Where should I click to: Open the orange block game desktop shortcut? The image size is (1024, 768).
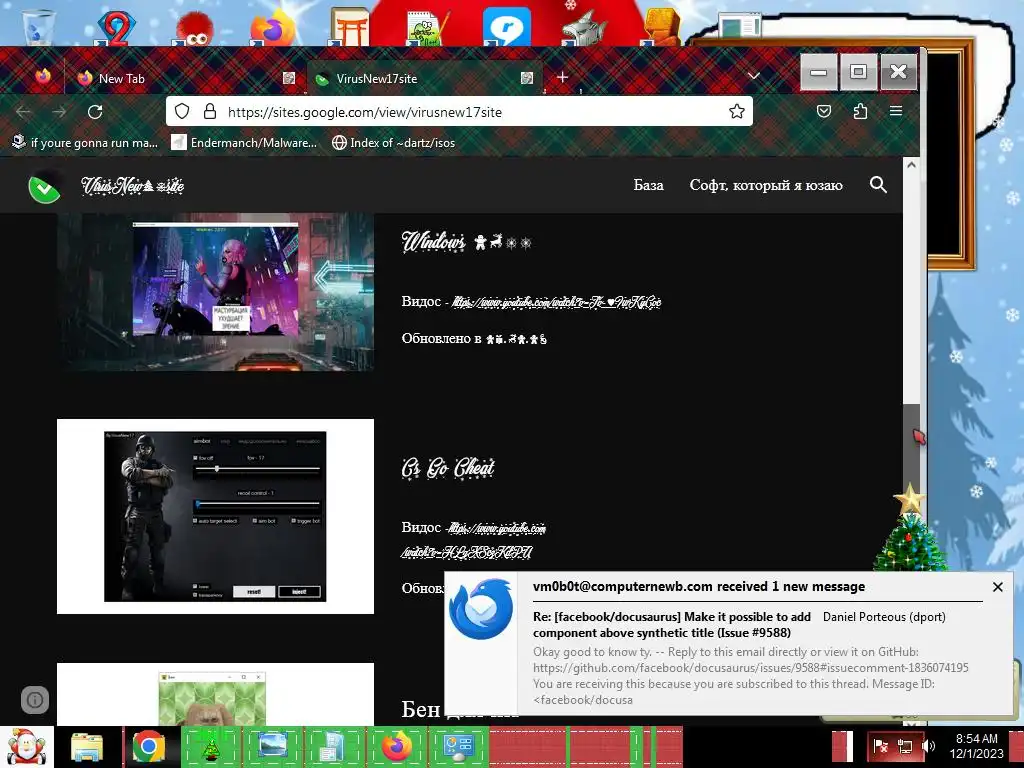pyautogui.click(x=661, y=27)
